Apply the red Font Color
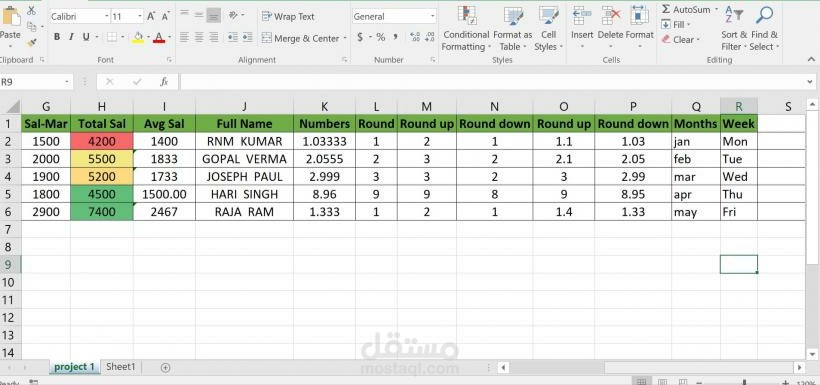 coord(159,38)
